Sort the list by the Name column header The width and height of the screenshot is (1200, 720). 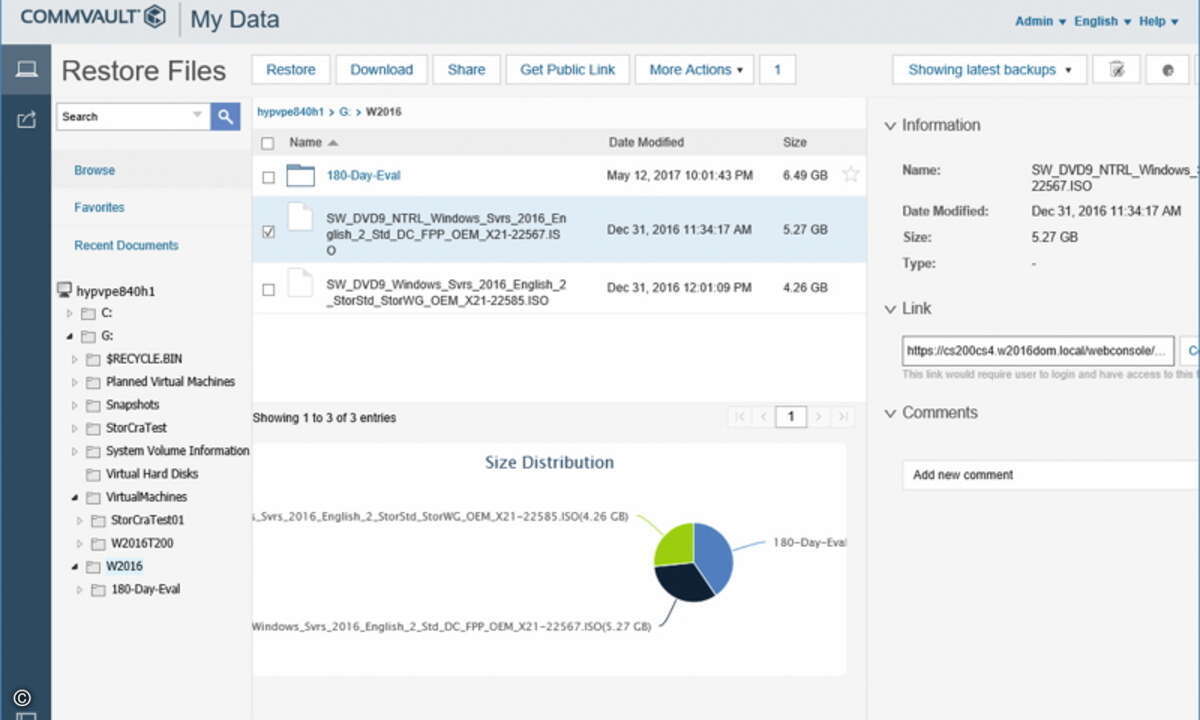305,143
